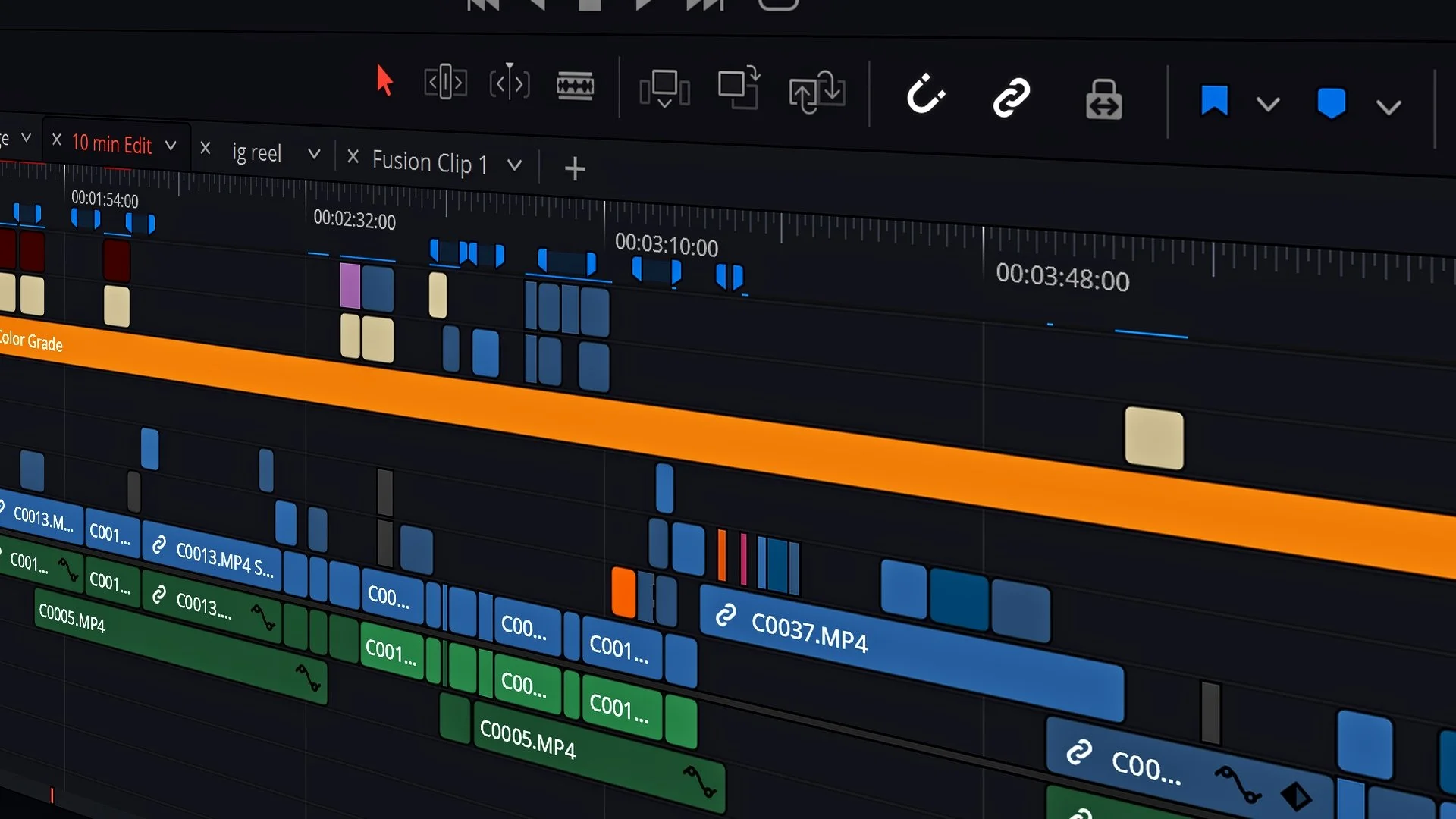Click the plus to add a timeline
The width and height of the screenshot is (1456, 819).
click(x=575, y=168)
